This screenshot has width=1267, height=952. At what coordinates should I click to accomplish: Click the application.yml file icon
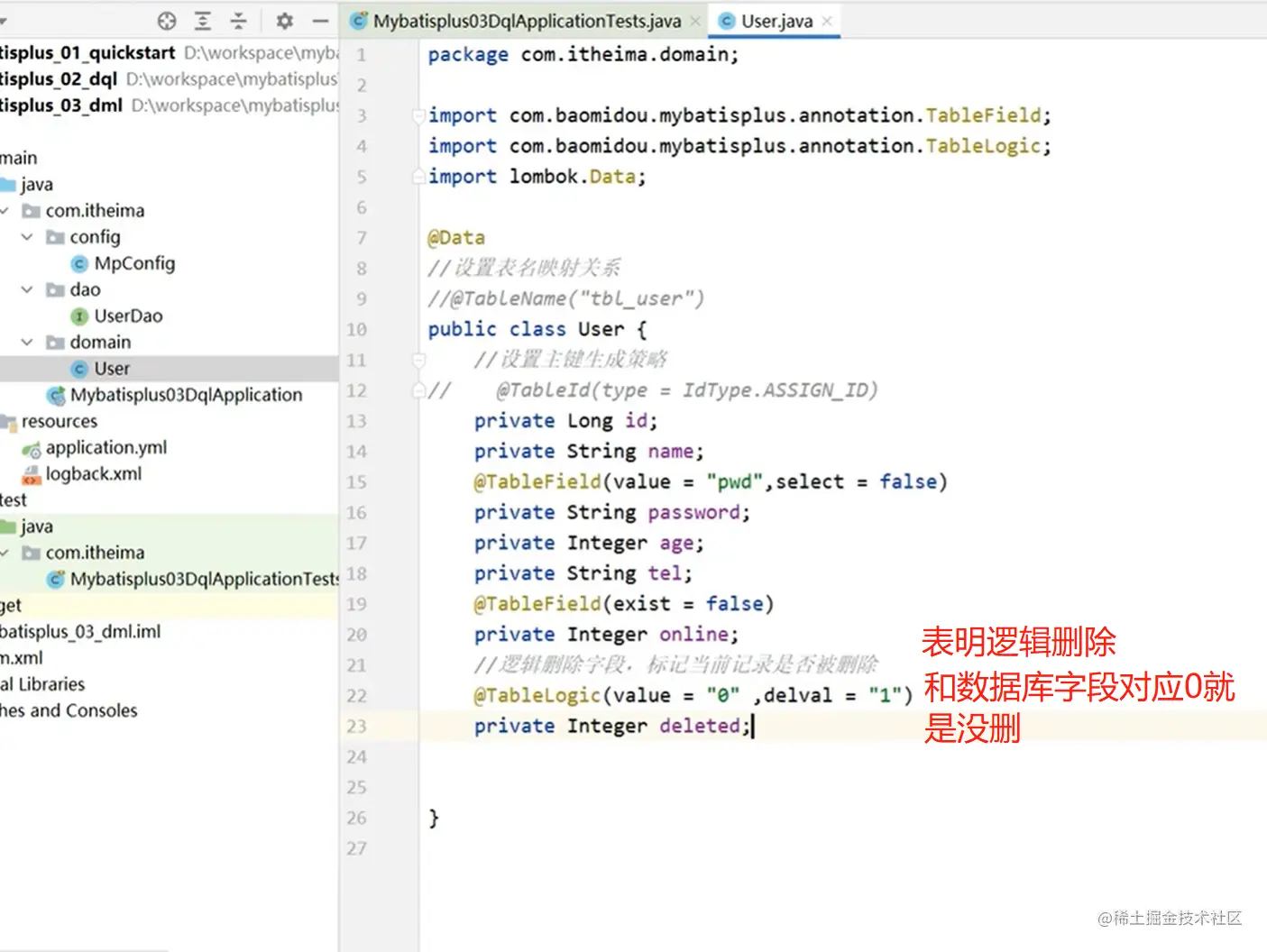point(32,448)
